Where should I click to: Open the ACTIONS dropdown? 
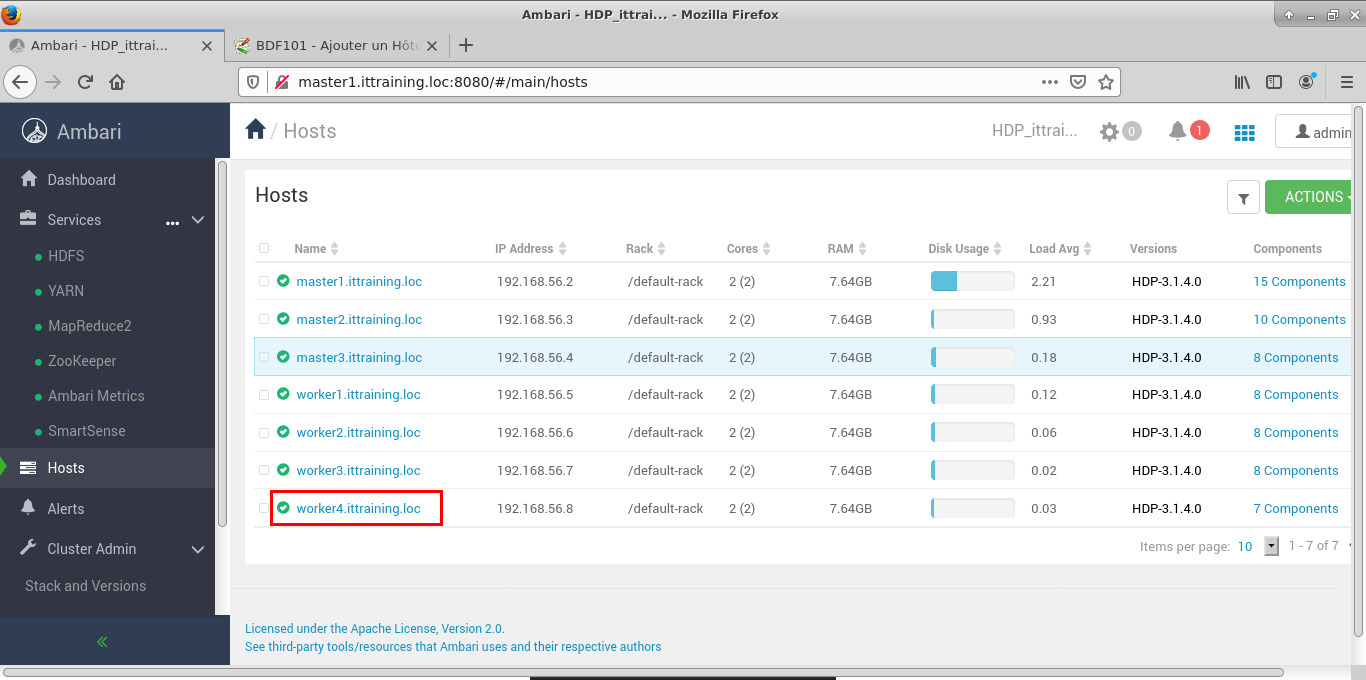coord(1312,197)
